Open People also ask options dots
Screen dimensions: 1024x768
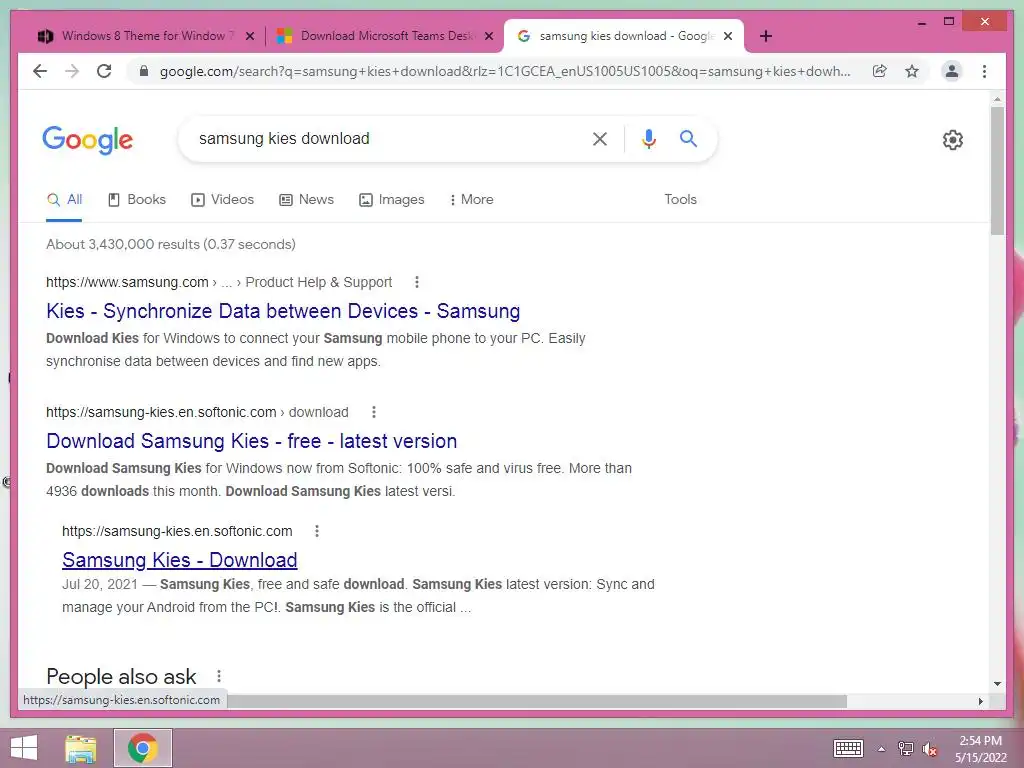pos(219,676)
